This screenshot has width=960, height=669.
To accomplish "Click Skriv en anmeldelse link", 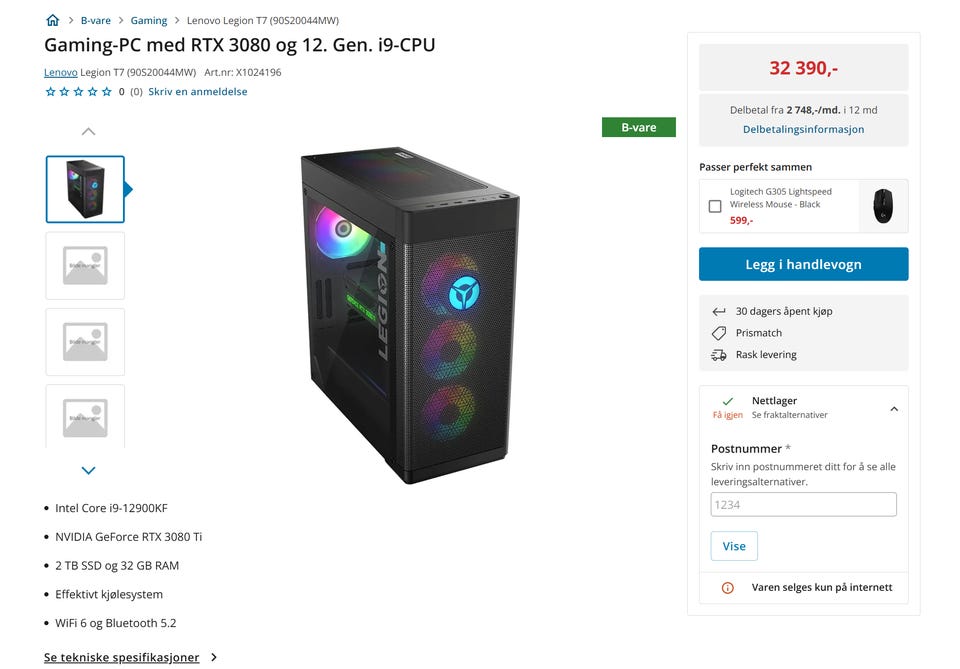I will point(198,92).
